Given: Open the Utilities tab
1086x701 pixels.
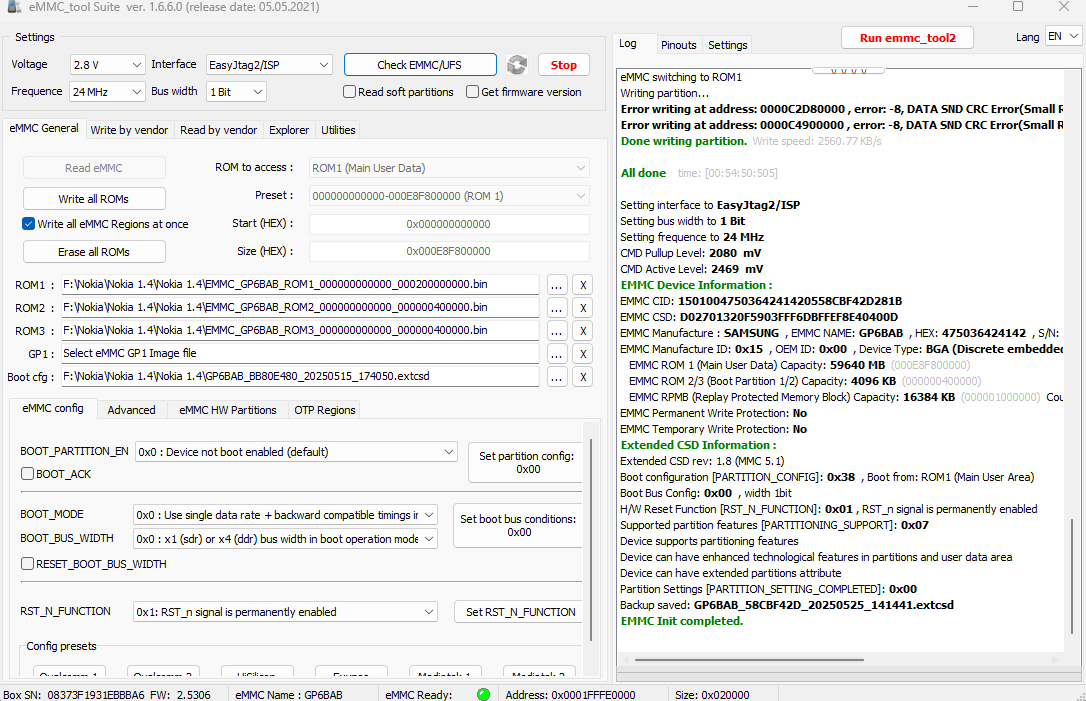Looking at the screenshot, I should (338, 130).
